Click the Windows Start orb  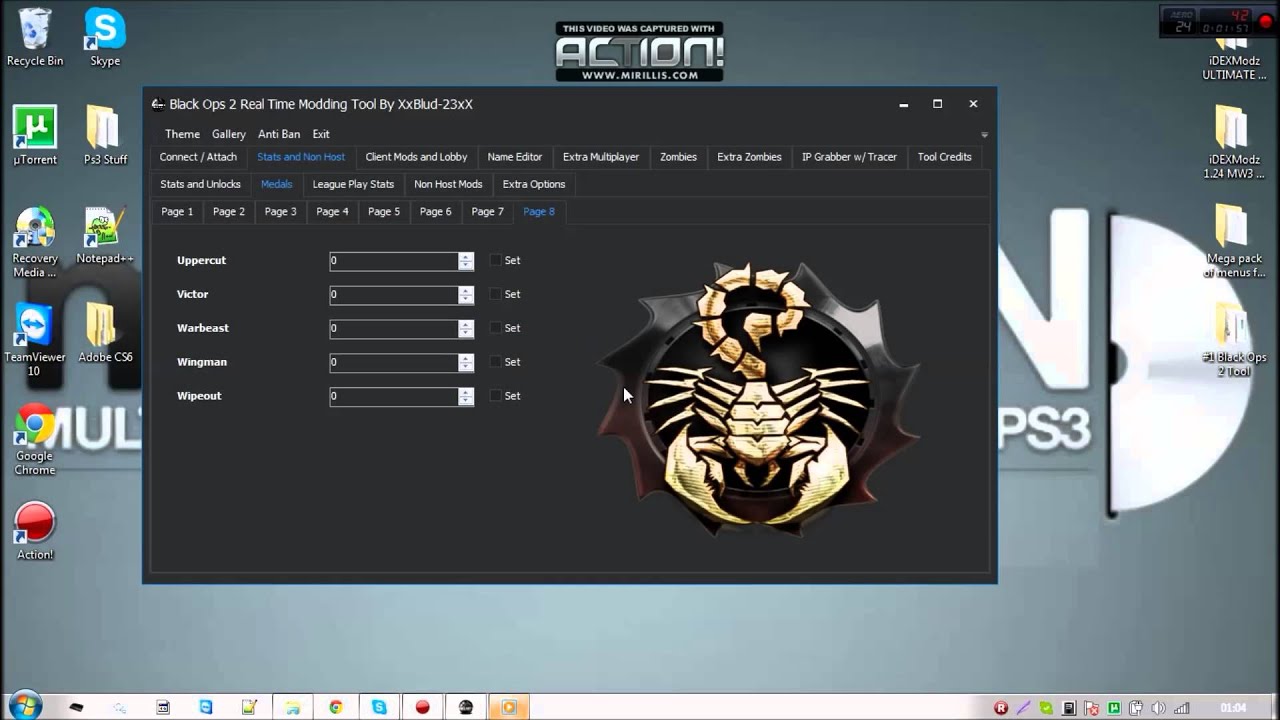coord(25,706)
